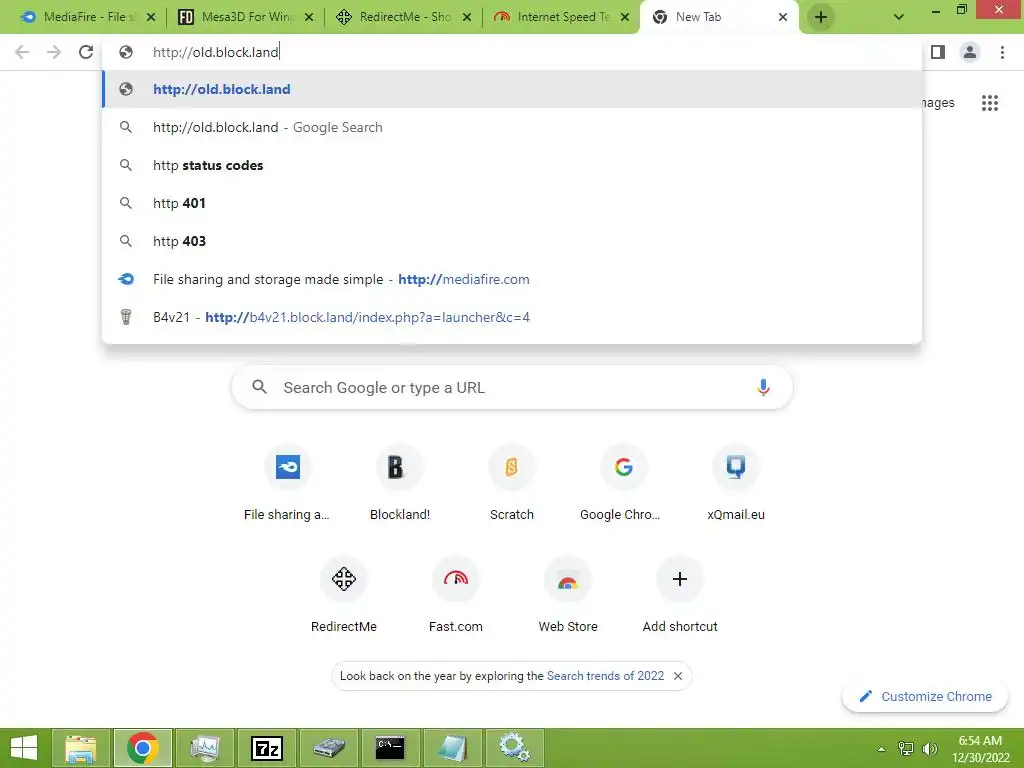Open the Fast.com shortcut
This screenshot has height=768, width=1024.
coord(455,594)
